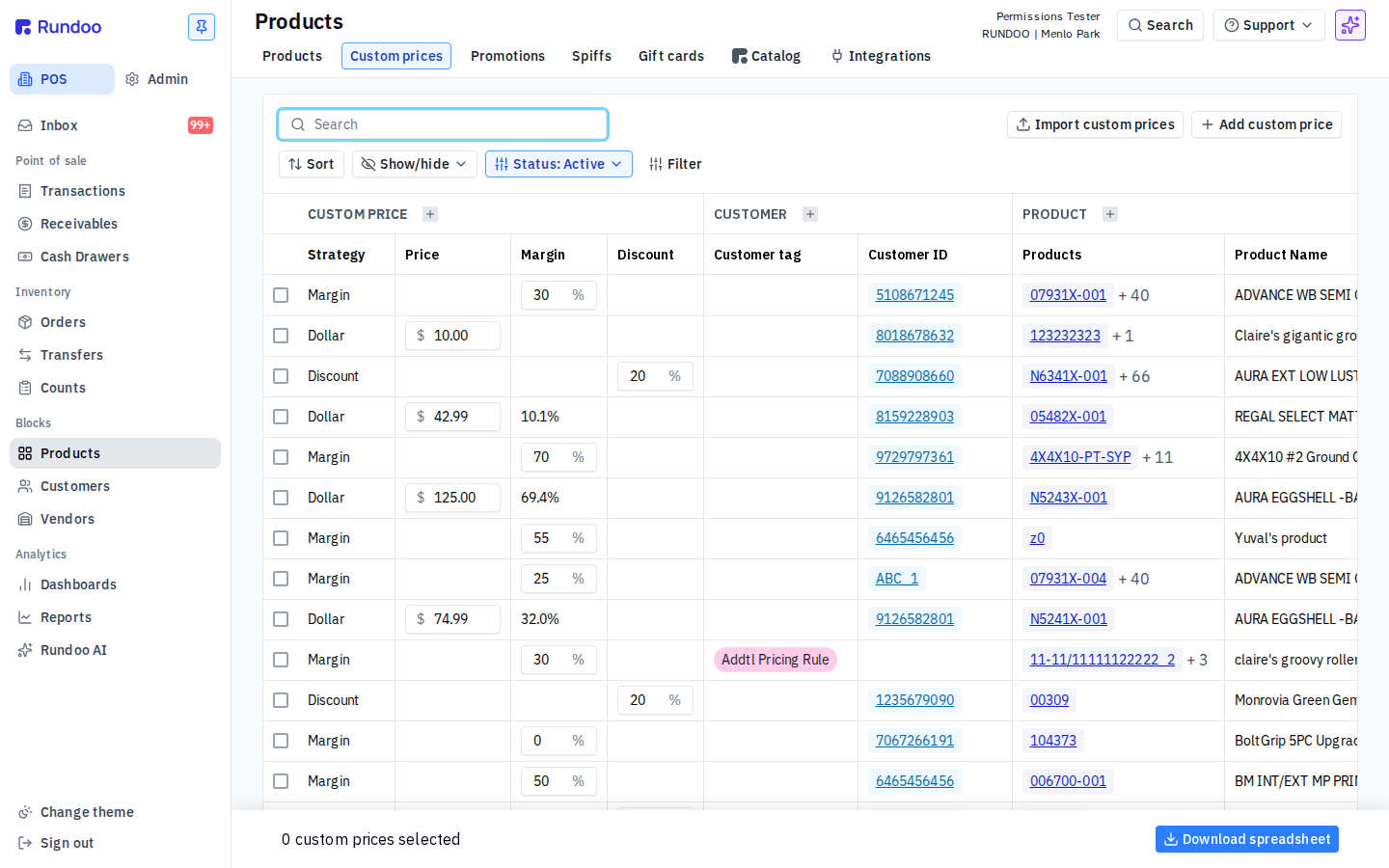Add a column to PRODUCT group
Screen dimensions: 1389x868
pyautogui.click(x=1110, y=214)
